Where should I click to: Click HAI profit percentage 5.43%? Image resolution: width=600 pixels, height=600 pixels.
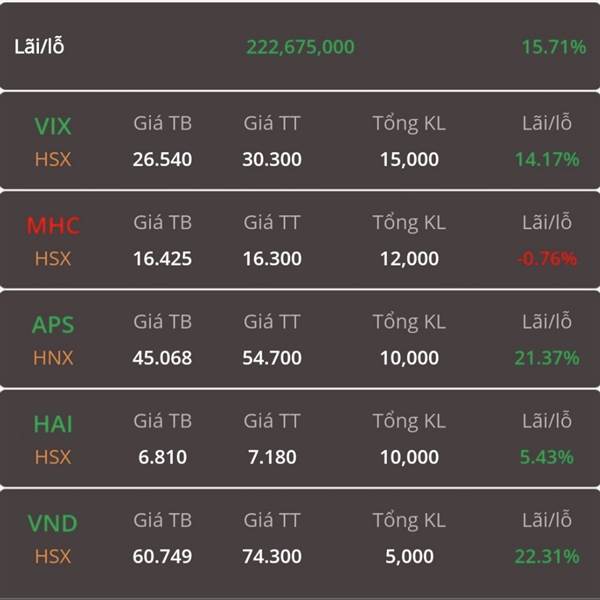coord(547,457)
